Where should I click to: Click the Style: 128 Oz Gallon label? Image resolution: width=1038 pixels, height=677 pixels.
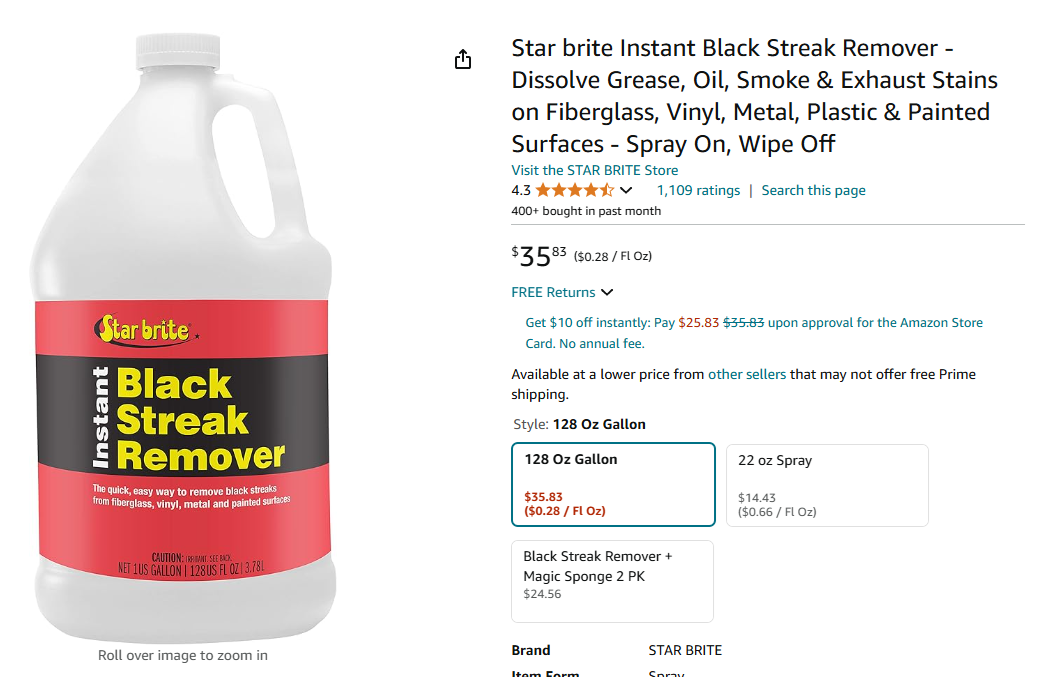pos(578,424)
